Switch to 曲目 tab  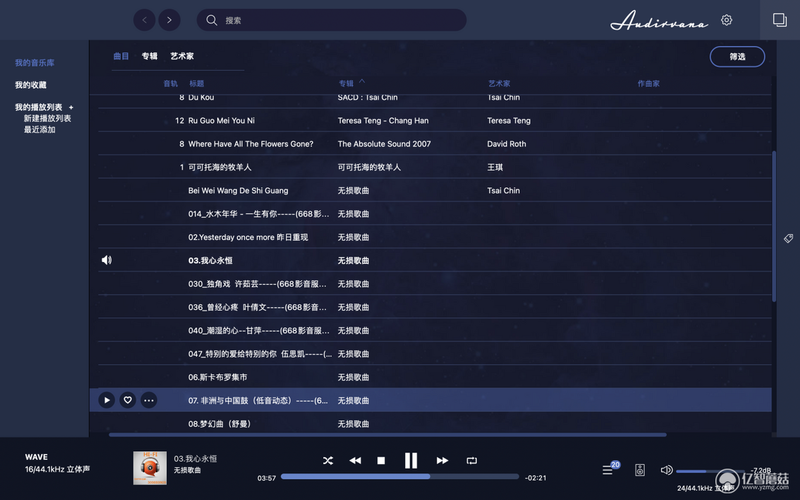tap(121, 56)
